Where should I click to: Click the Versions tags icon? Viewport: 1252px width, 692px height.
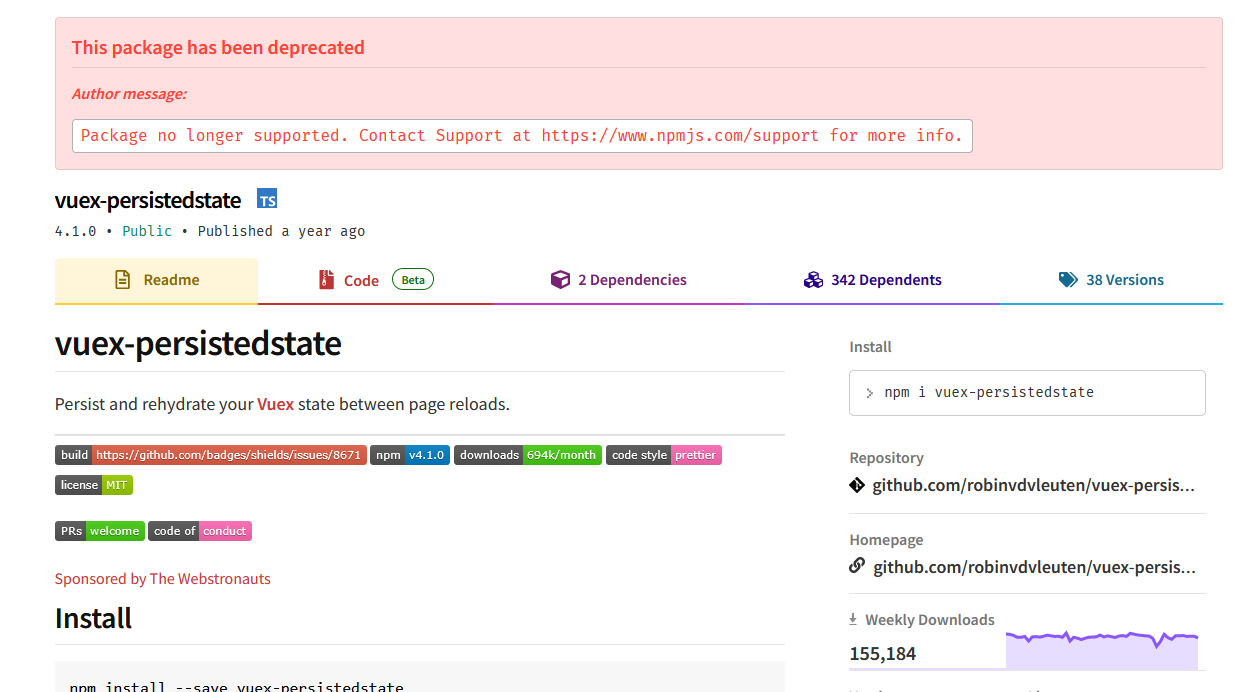pos(1068,280)
